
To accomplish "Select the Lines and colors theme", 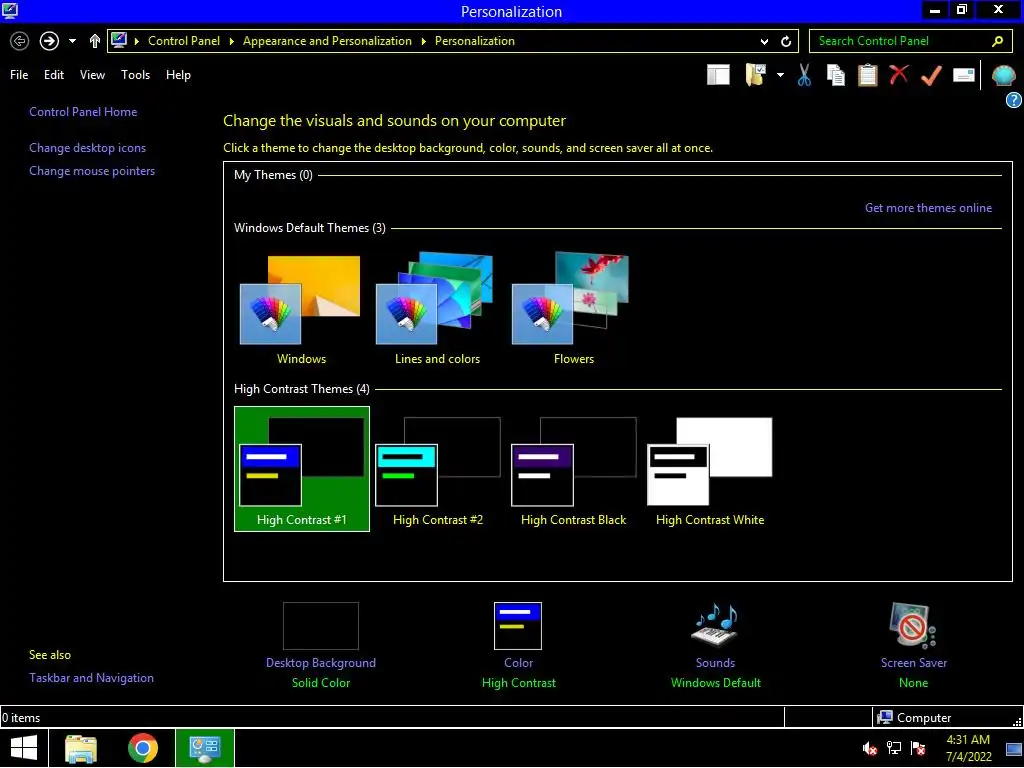I will (x=436, y=310).
